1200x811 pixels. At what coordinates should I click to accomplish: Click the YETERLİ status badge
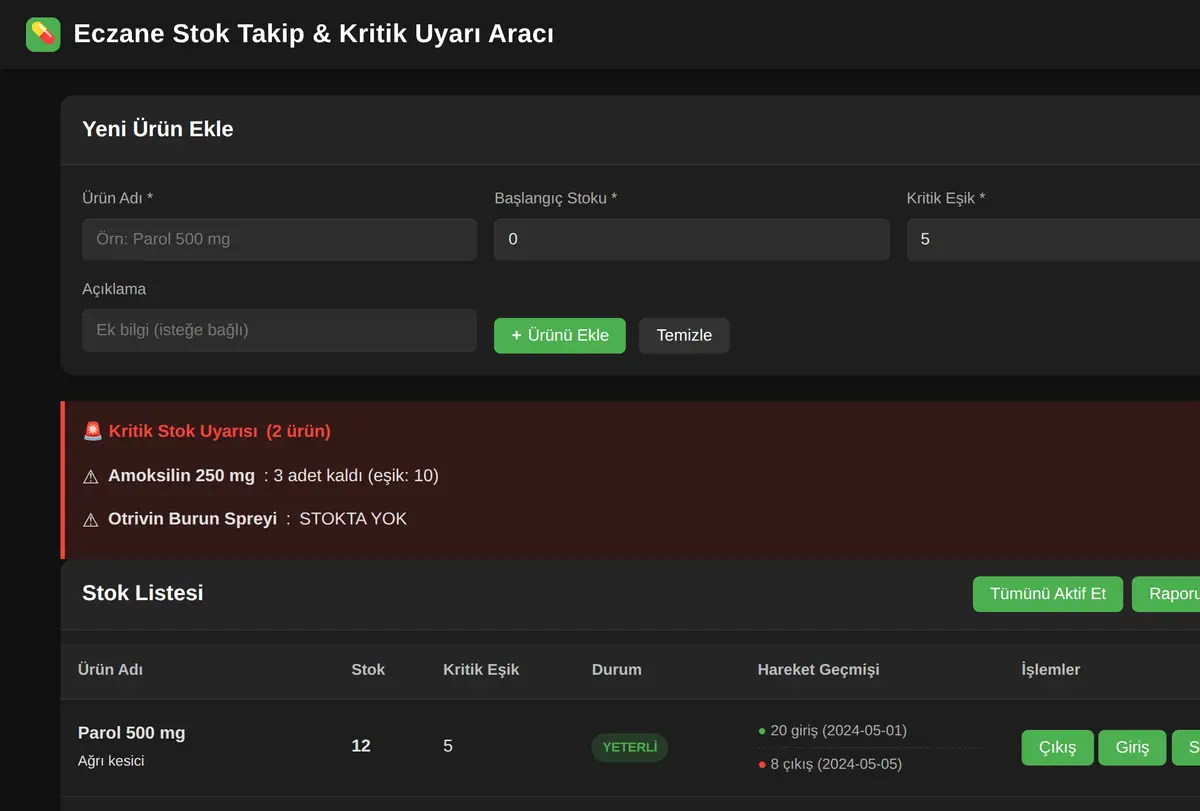(x=630, y=747)
